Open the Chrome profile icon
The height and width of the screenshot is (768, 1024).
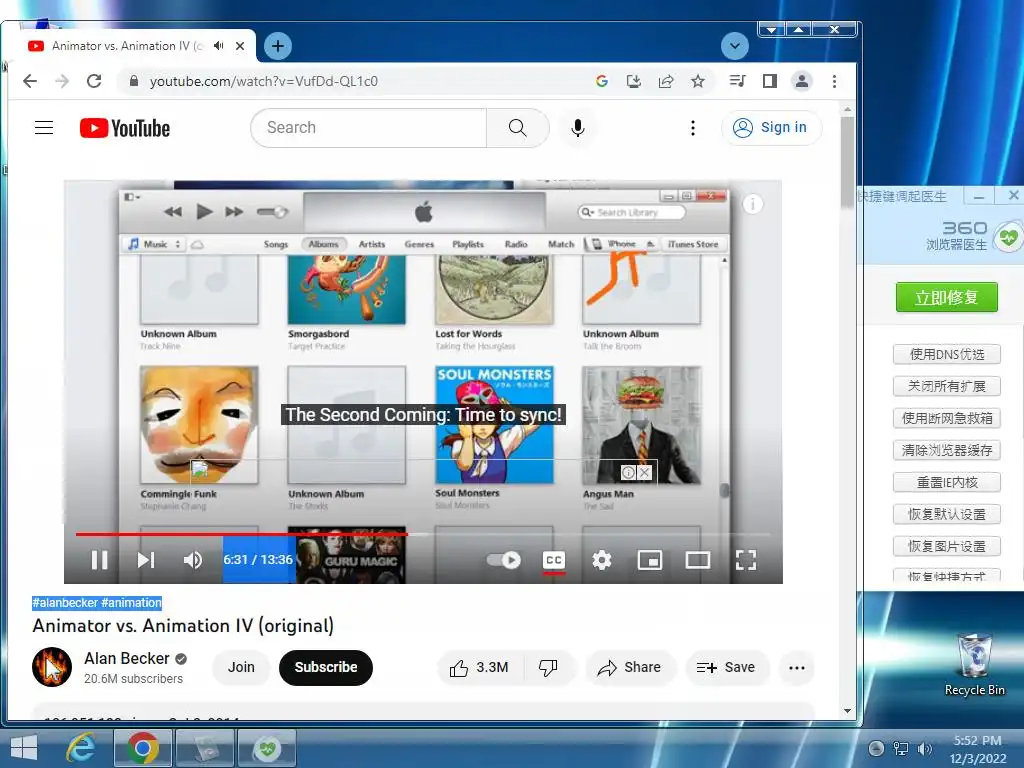801,81
